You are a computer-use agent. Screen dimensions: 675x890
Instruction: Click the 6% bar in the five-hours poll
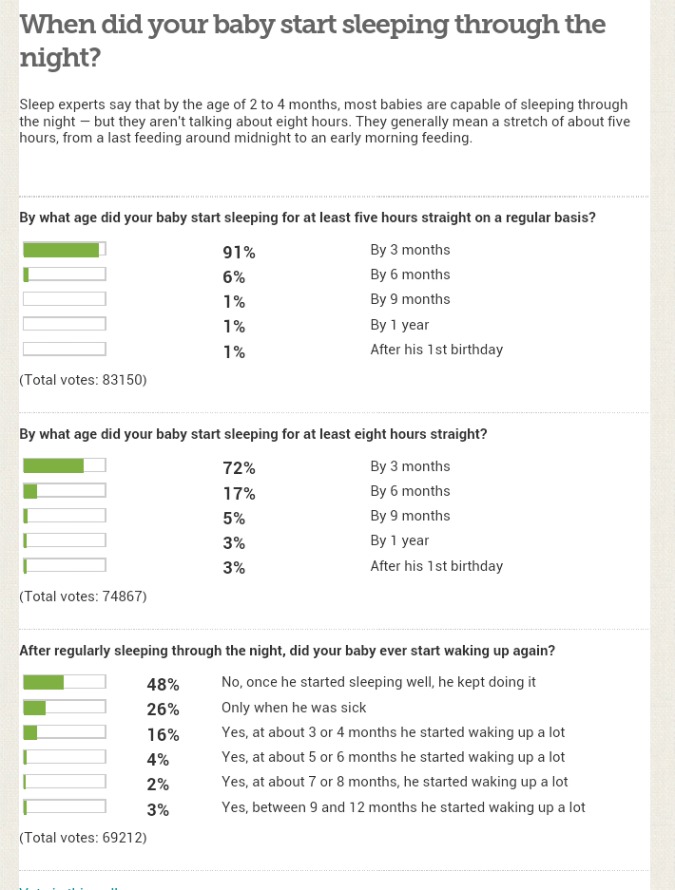tap(64, 275)
